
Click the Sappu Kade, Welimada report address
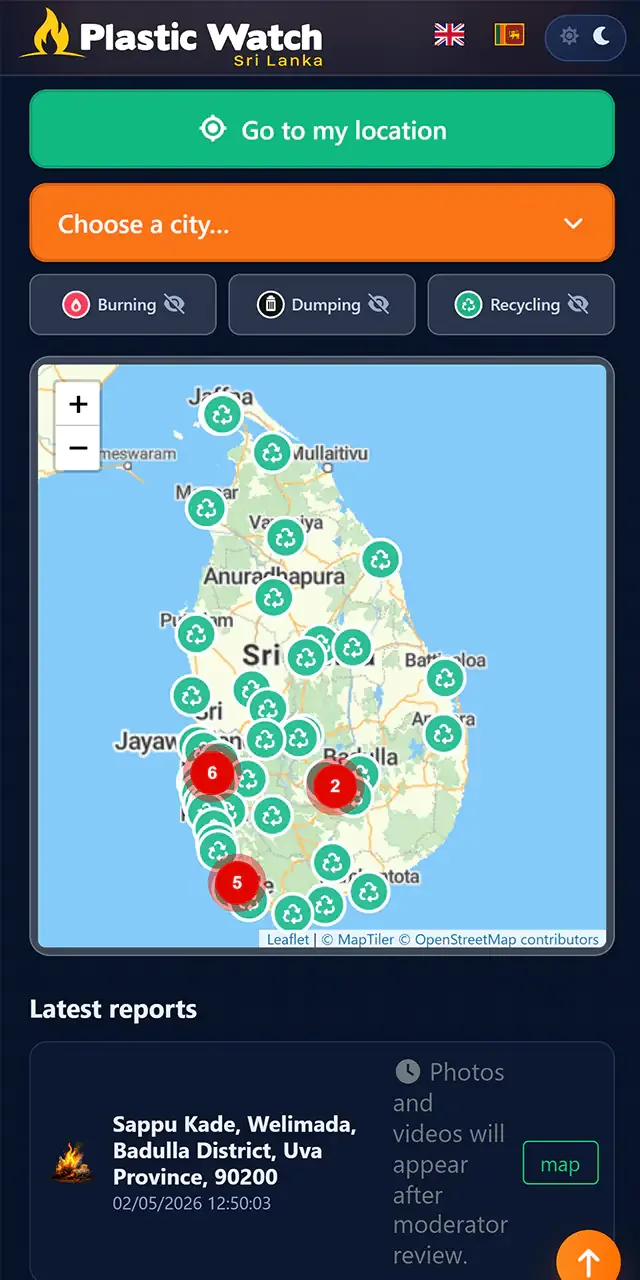[x=235, y=1151]
